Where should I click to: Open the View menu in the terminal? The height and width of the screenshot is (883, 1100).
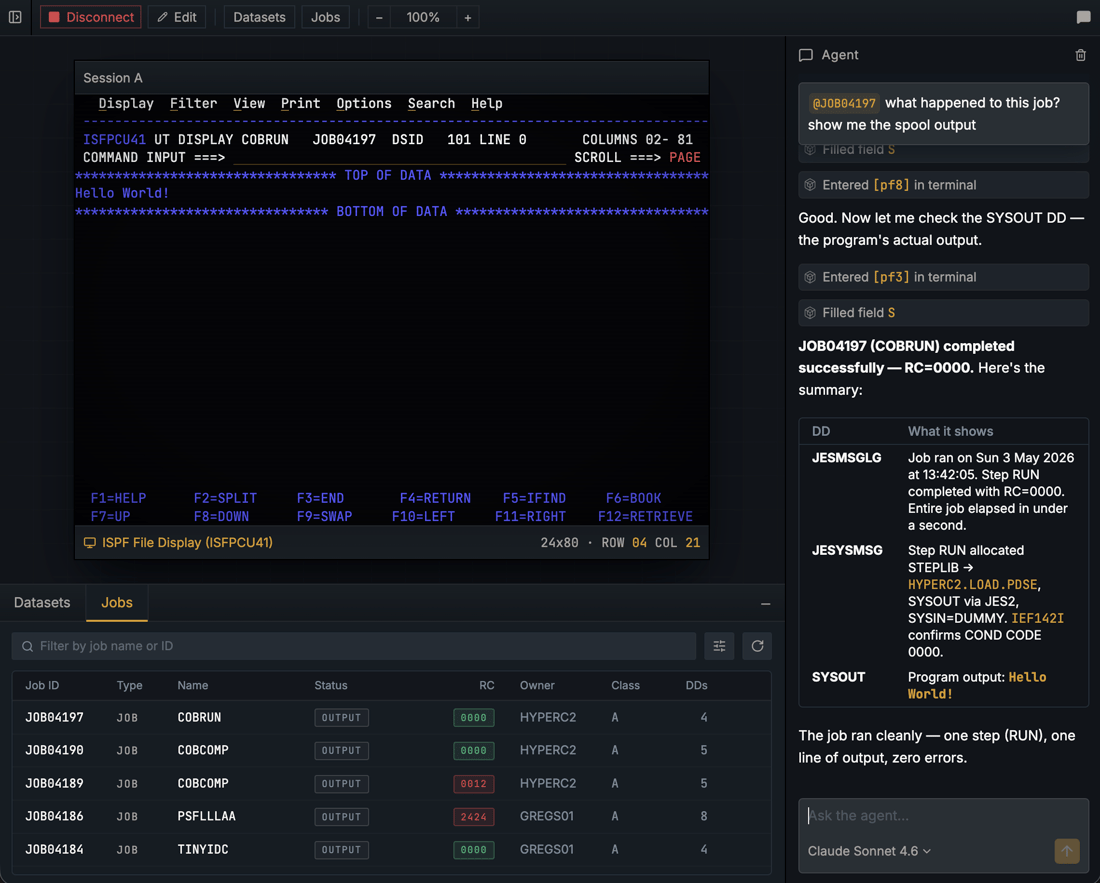tap(249, 104)
